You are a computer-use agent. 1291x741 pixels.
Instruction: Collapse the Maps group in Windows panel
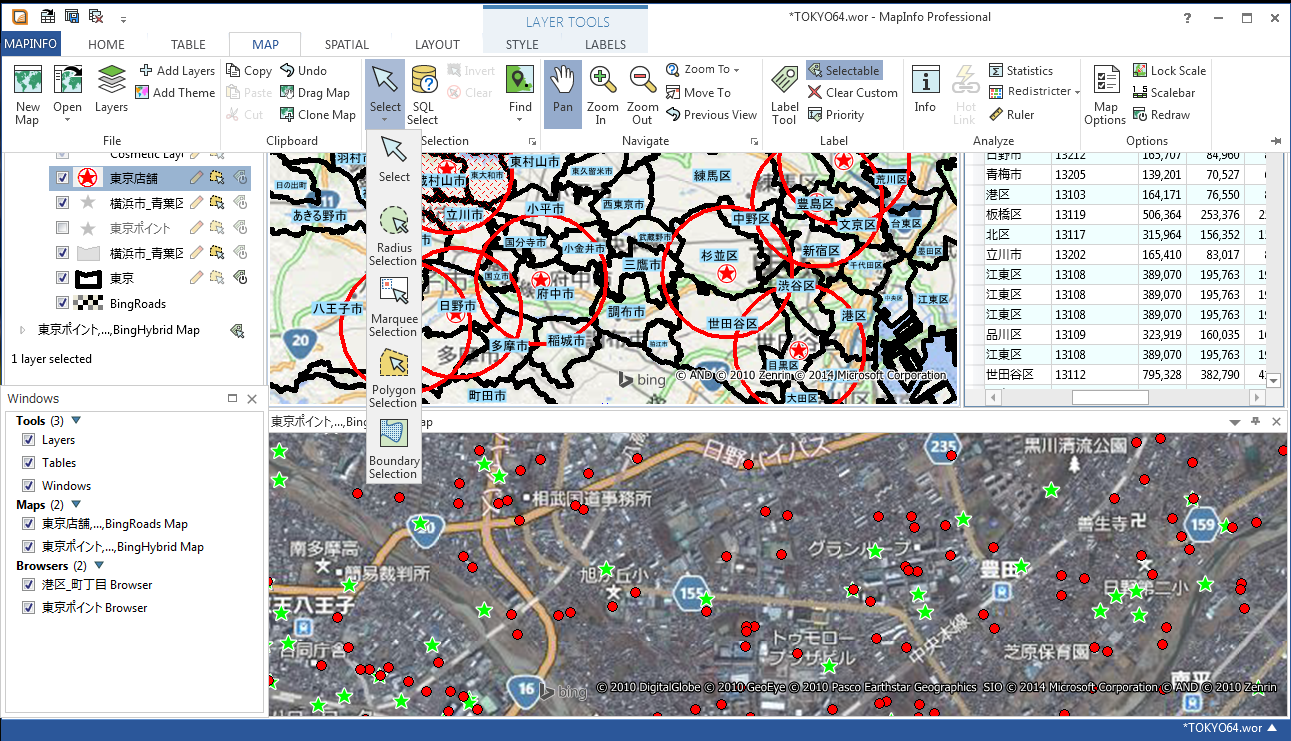76,505
